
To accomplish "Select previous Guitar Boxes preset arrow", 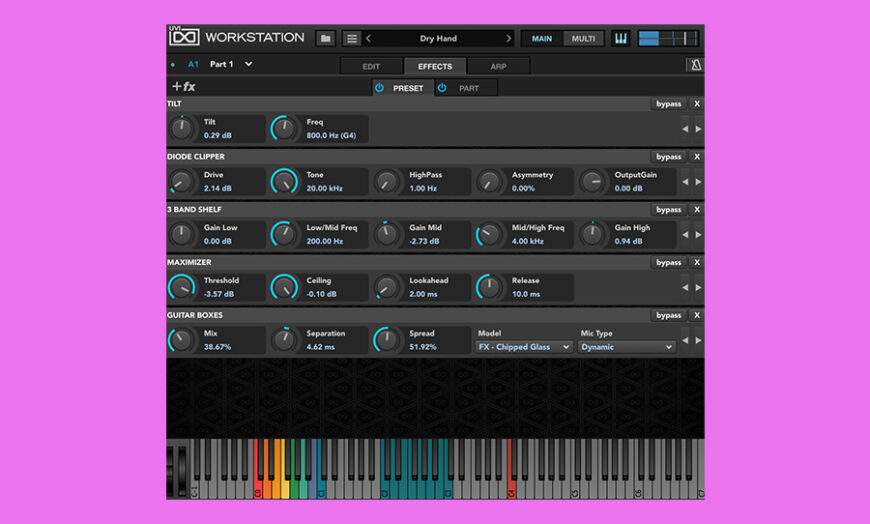I will tap(685, 340).
